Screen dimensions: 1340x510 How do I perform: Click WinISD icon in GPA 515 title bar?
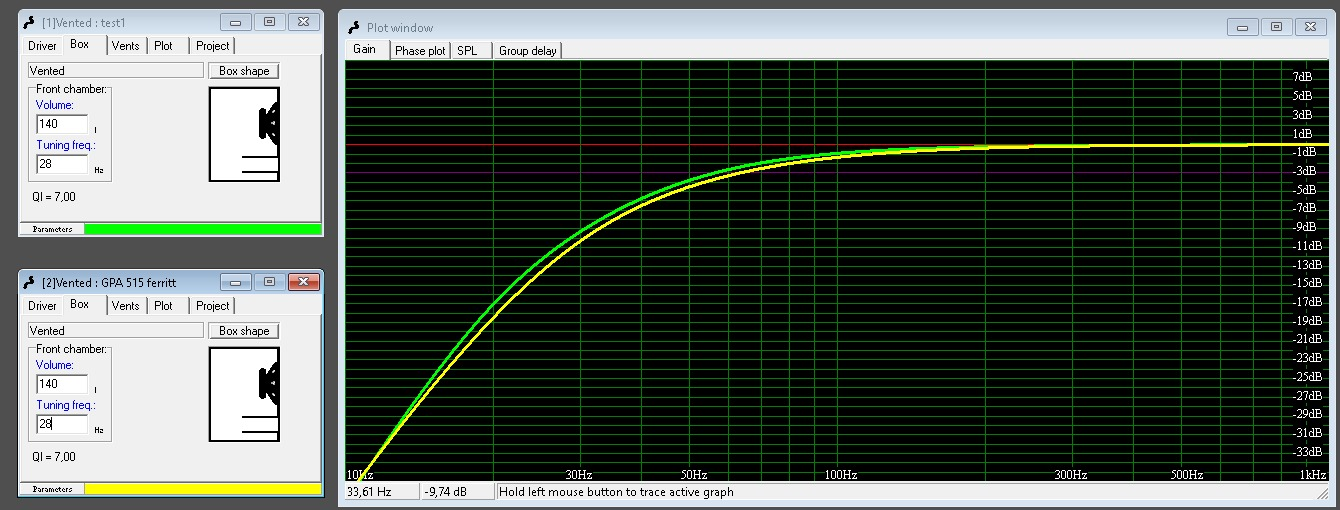click(31, 282)
